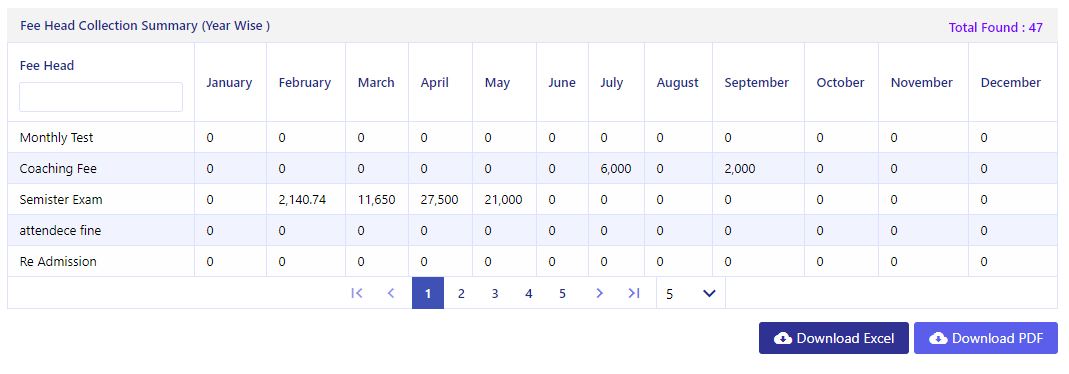1069x374 pixels.
Task: Select the Coaching Fee row
Action: [x=532, y=168]
